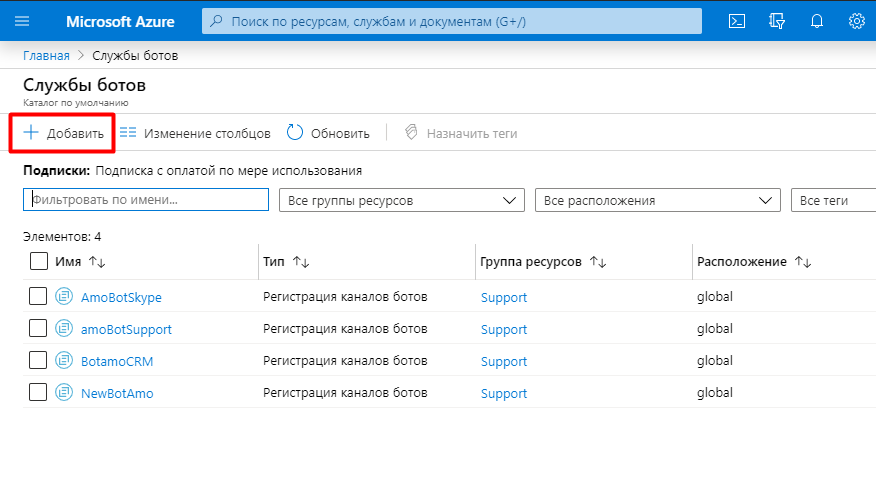Check the BotamoCRM row checkbox

click(x=38, y=360)
